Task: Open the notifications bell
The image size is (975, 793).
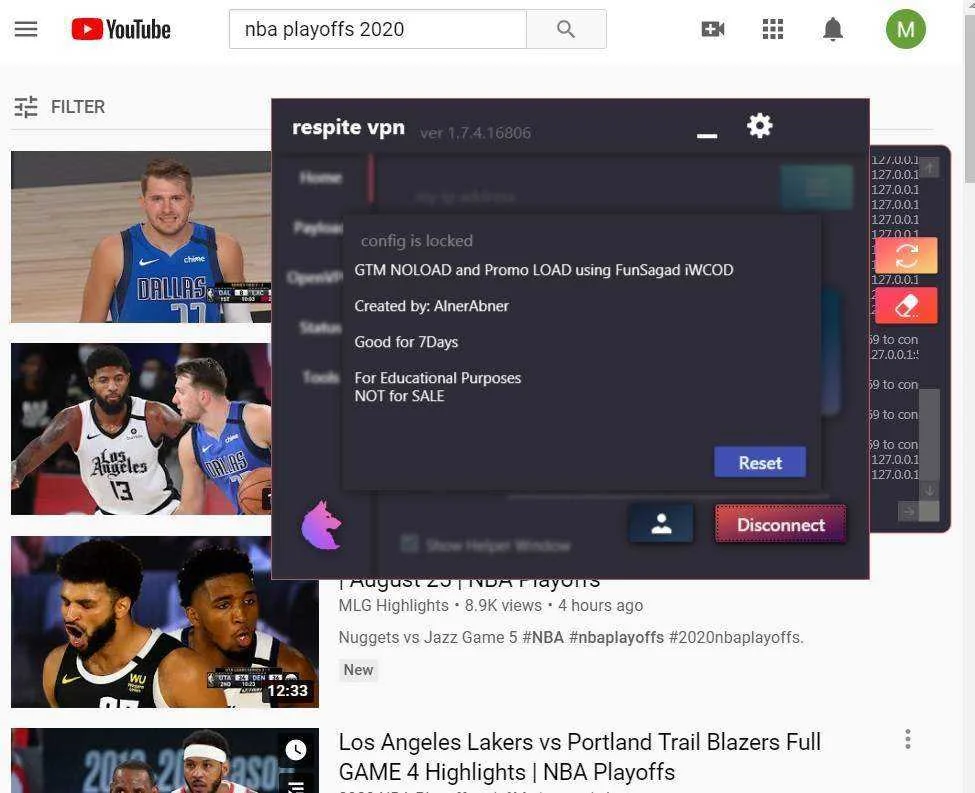Action: 833,29
